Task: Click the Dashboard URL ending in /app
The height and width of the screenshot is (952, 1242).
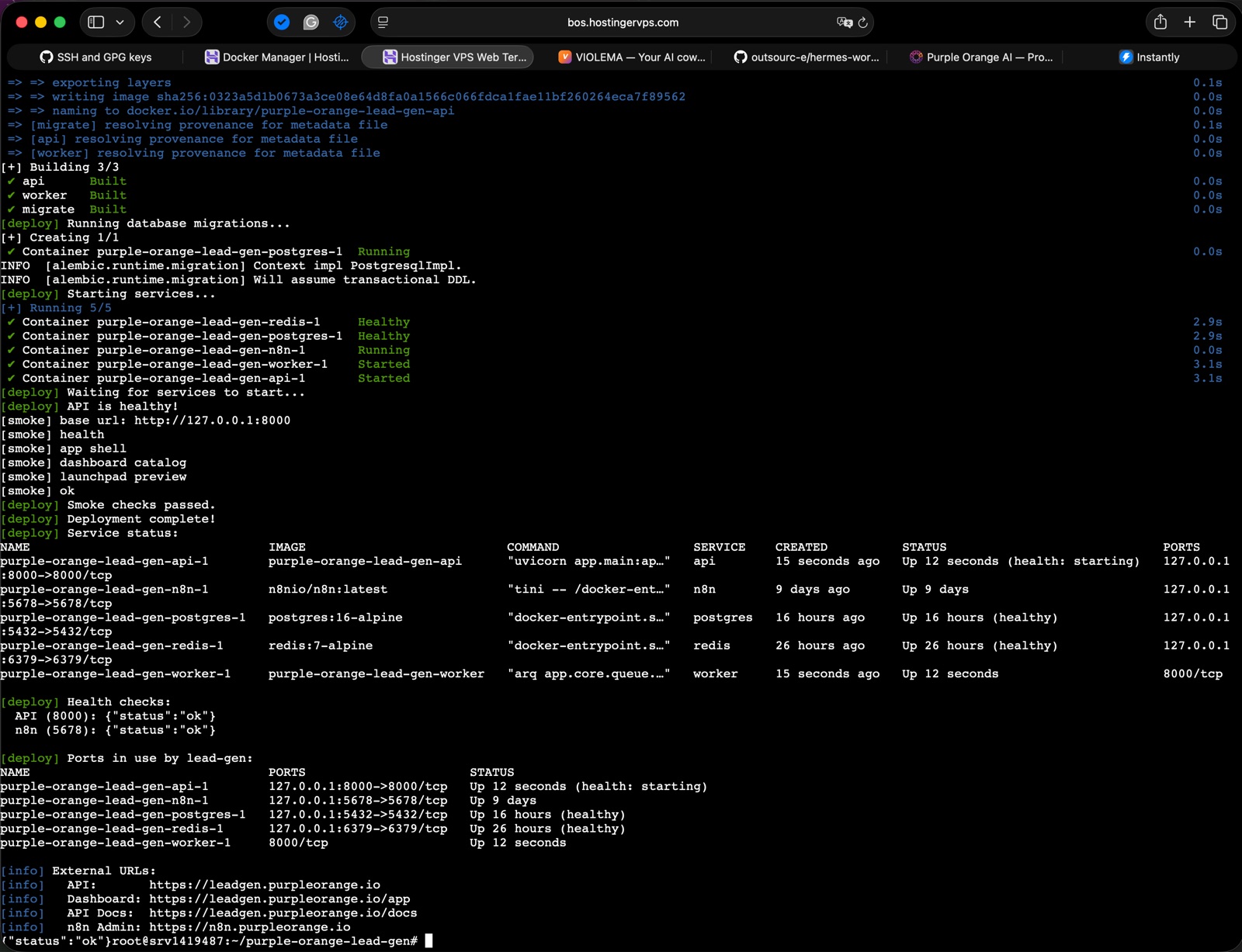Action: click(x=279, y=899)
